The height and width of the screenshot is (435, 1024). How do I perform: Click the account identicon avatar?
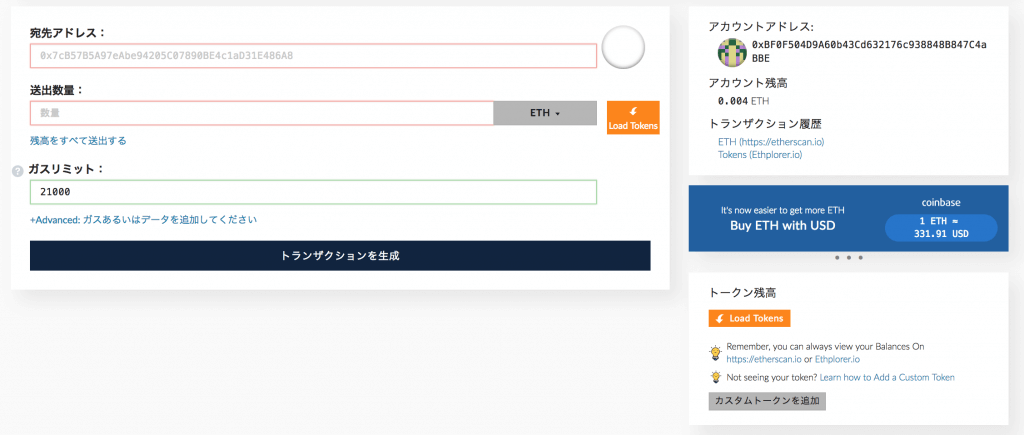[732, 52]
